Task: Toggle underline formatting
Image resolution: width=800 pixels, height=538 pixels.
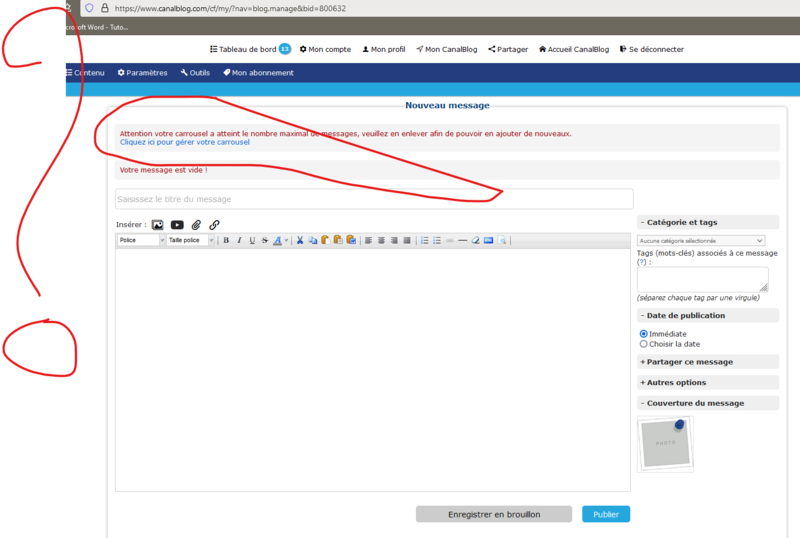Action: click(x=252, y=240)
